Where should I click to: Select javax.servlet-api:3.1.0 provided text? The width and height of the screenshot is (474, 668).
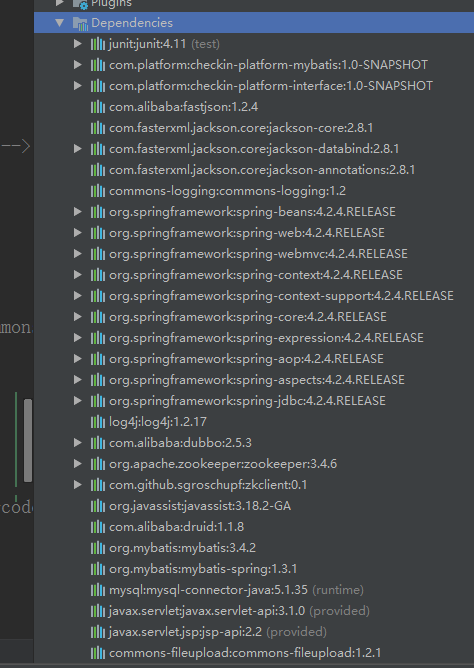coord(239,611)
